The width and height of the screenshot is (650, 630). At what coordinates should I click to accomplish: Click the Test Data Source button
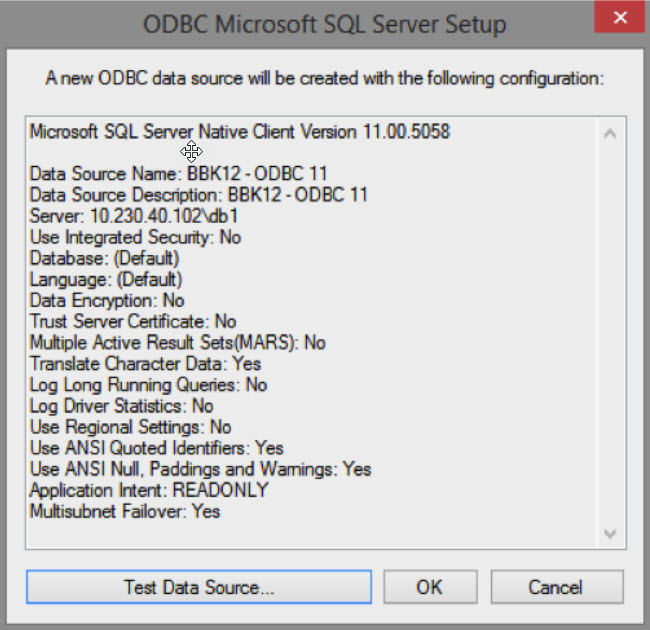click(199, 587)
